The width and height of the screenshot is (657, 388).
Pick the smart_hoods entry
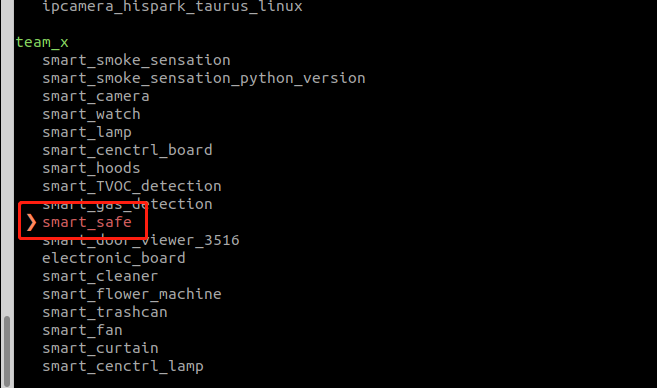[91, 168]
